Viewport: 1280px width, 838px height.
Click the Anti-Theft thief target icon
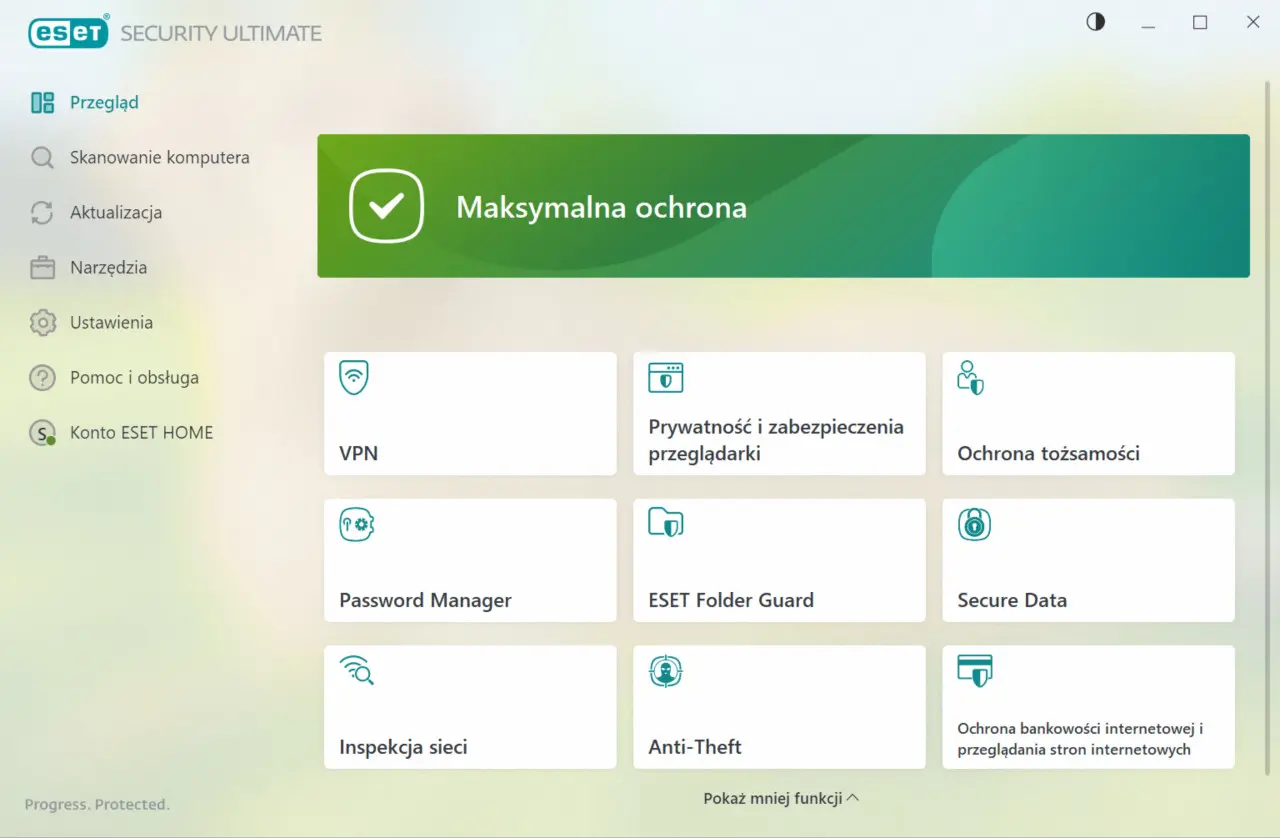(665, 671)
